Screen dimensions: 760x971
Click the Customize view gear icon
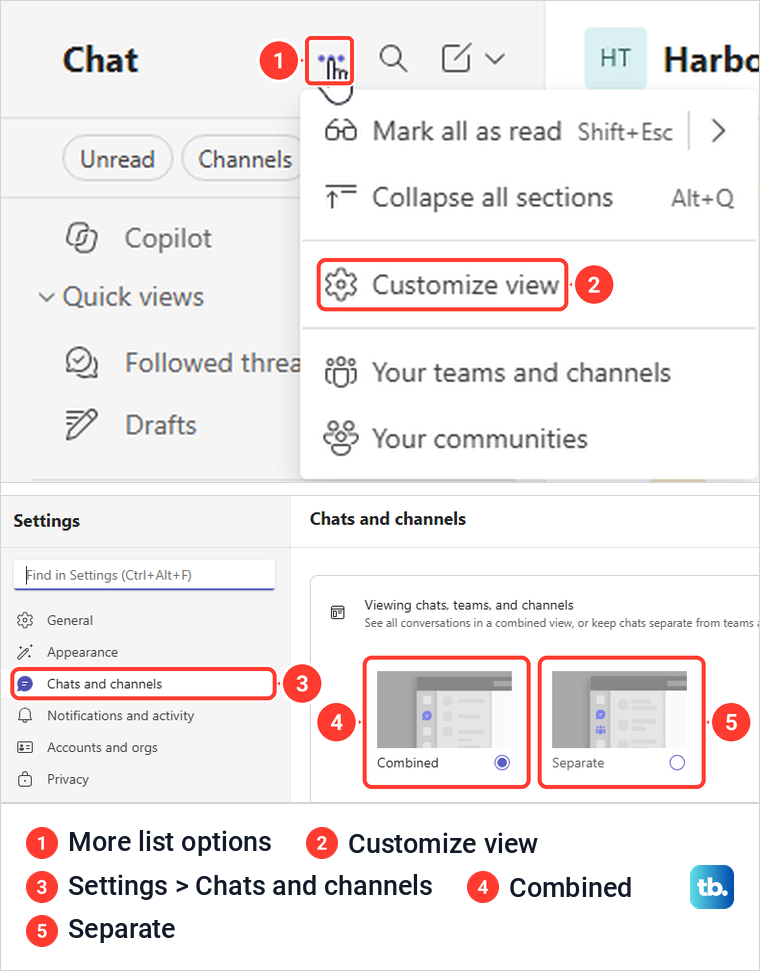click(x=341, y=285)
